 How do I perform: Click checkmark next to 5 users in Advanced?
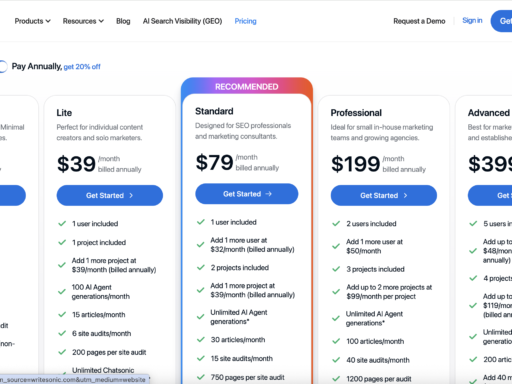coord(473,223)
